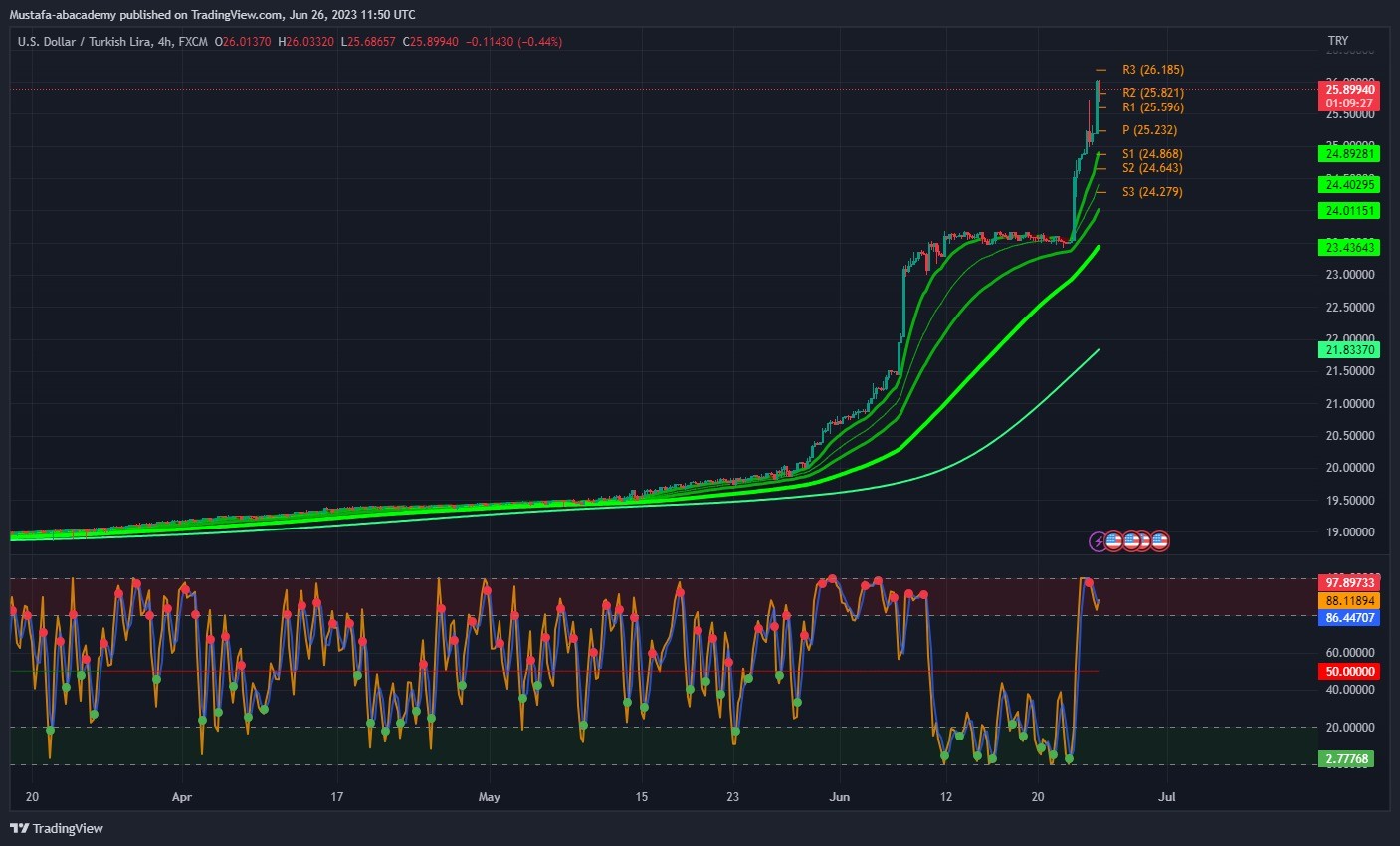Click the low price L25.68657 value

[x=368, y=42]
